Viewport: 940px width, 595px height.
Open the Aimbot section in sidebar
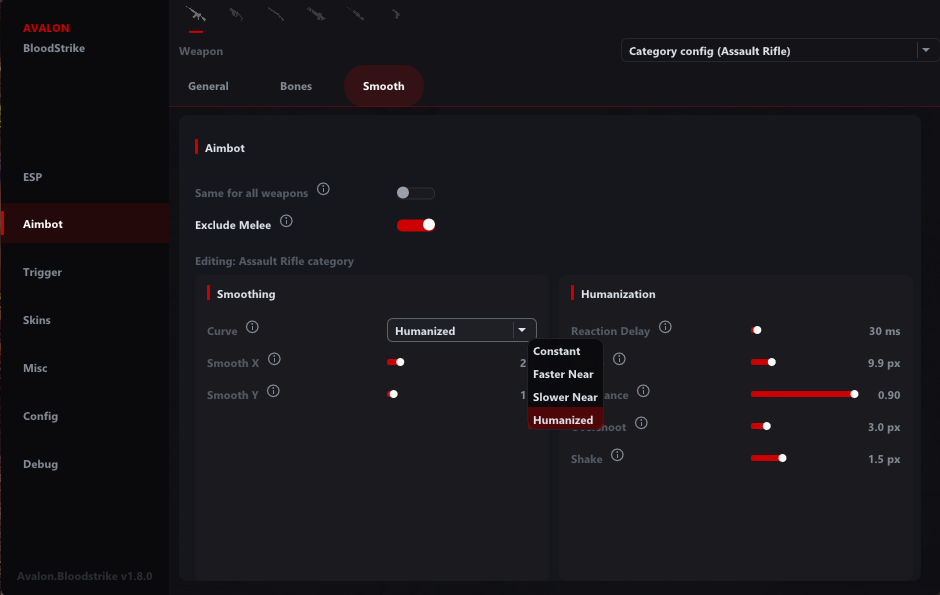(x=85, y=223)
